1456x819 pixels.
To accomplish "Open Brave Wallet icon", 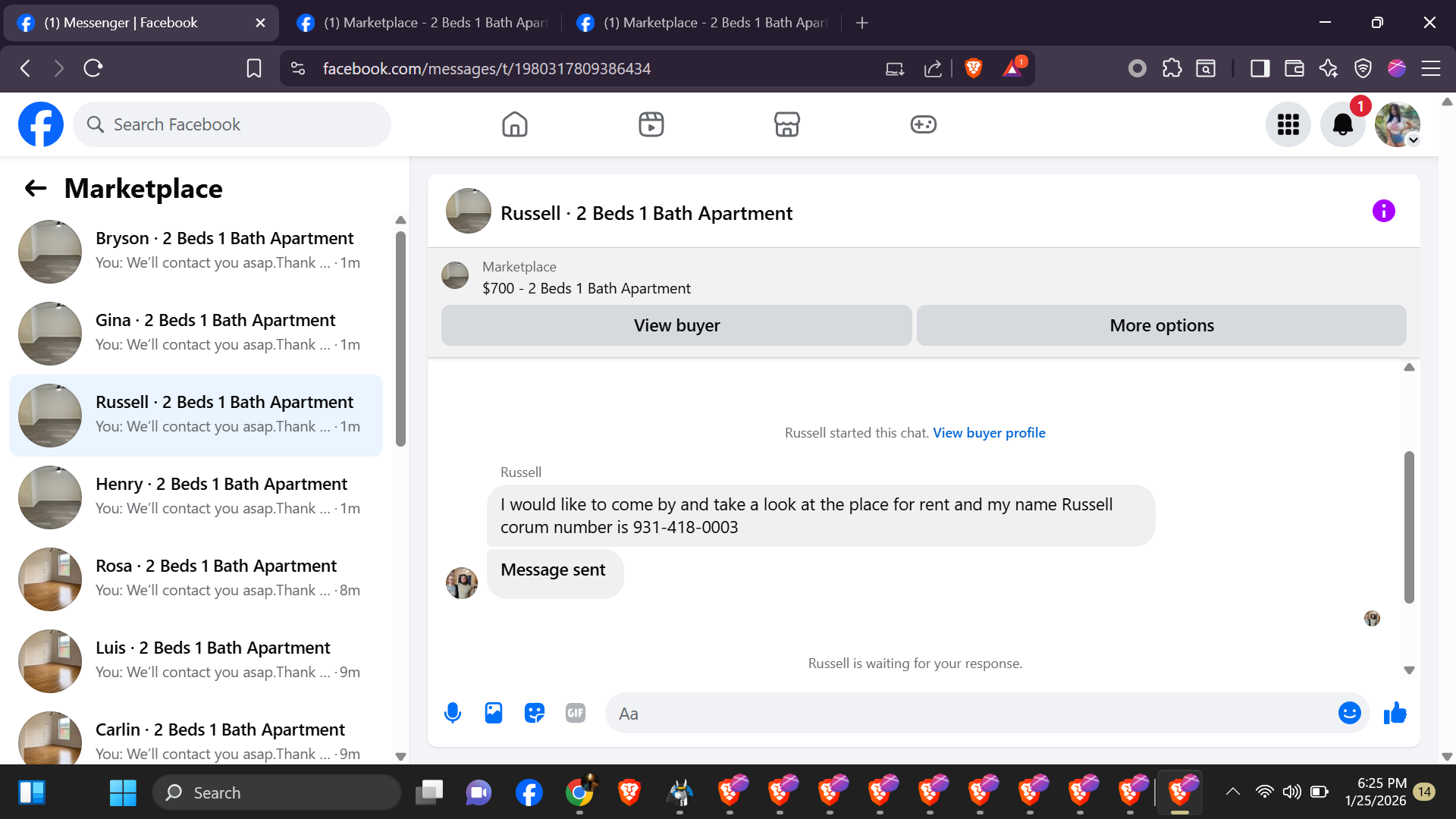I will point(1294,68).
